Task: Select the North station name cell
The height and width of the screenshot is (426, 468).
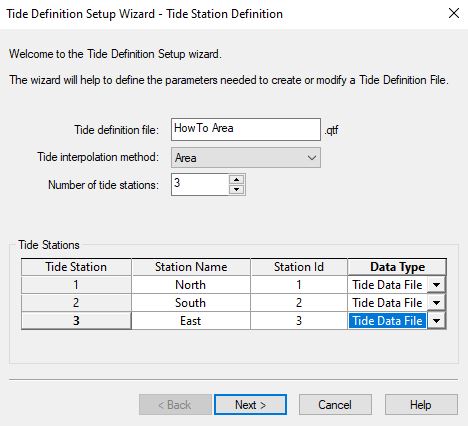Action: coord(191,285)
